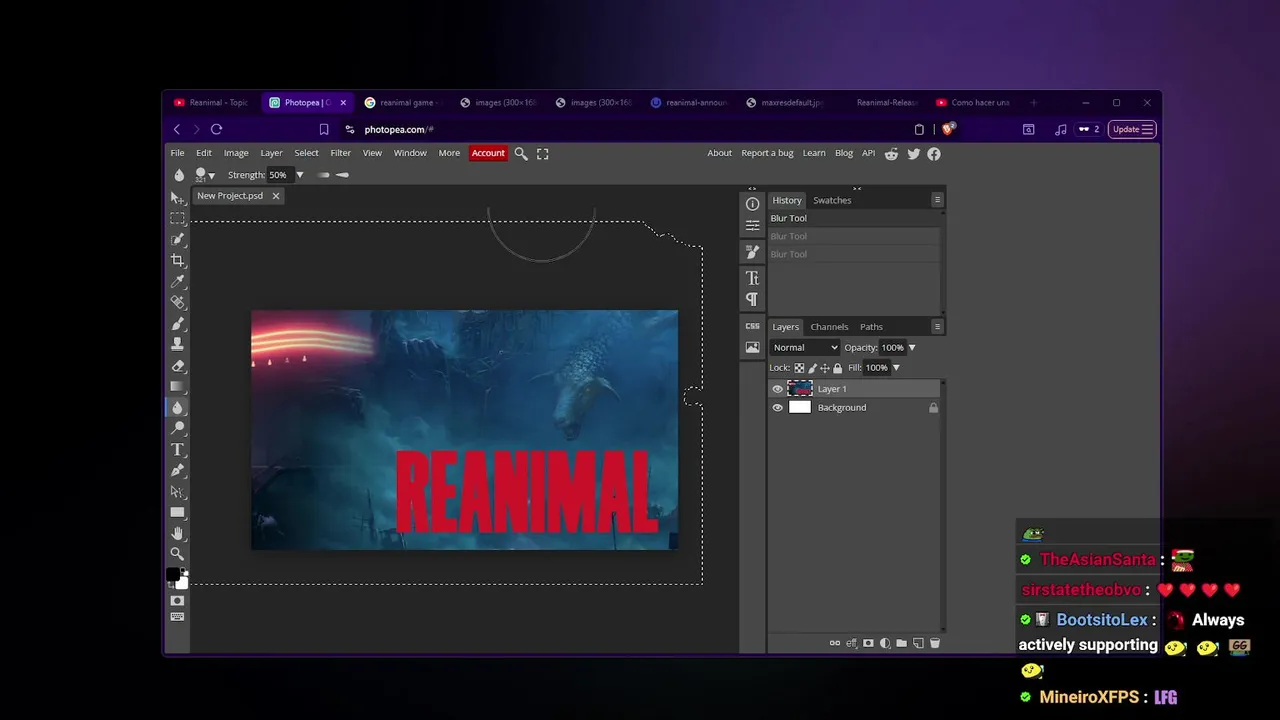Click the Layer 1 thumbnail
This screenshot has width=1280, height=720.
tap(800, 389)
